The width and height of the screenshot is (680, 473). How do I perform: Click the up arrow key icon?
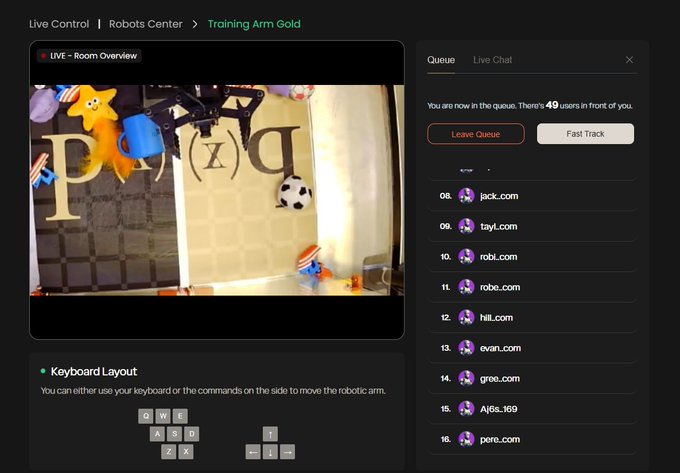270,434
